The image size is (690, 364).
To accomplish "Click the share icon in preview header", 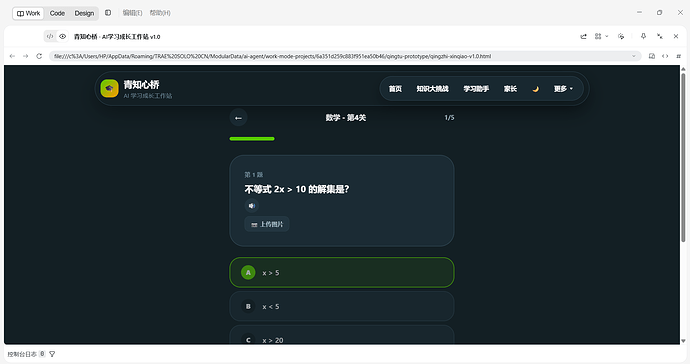I will [584, 37].
